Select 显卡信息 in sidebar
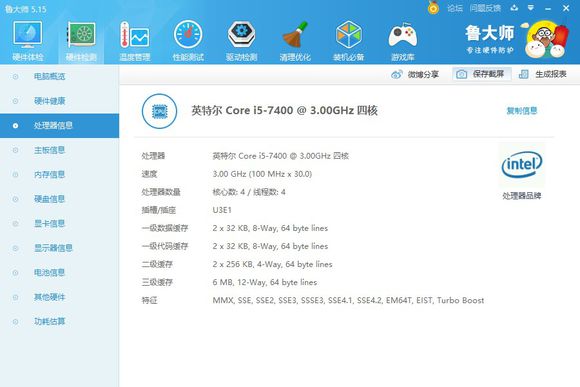 60,223
